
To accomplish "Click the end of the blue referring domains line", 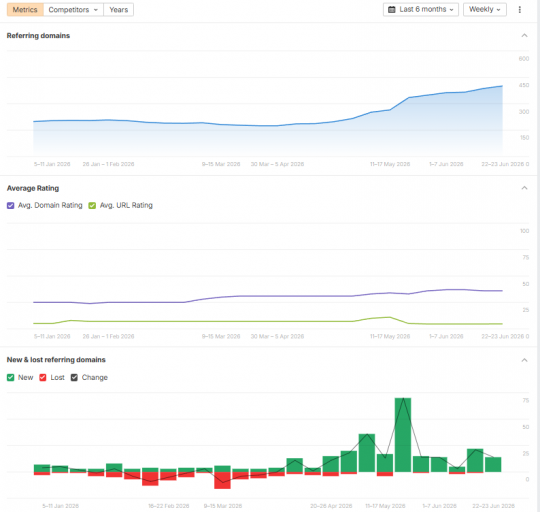I will coord(502,86).
